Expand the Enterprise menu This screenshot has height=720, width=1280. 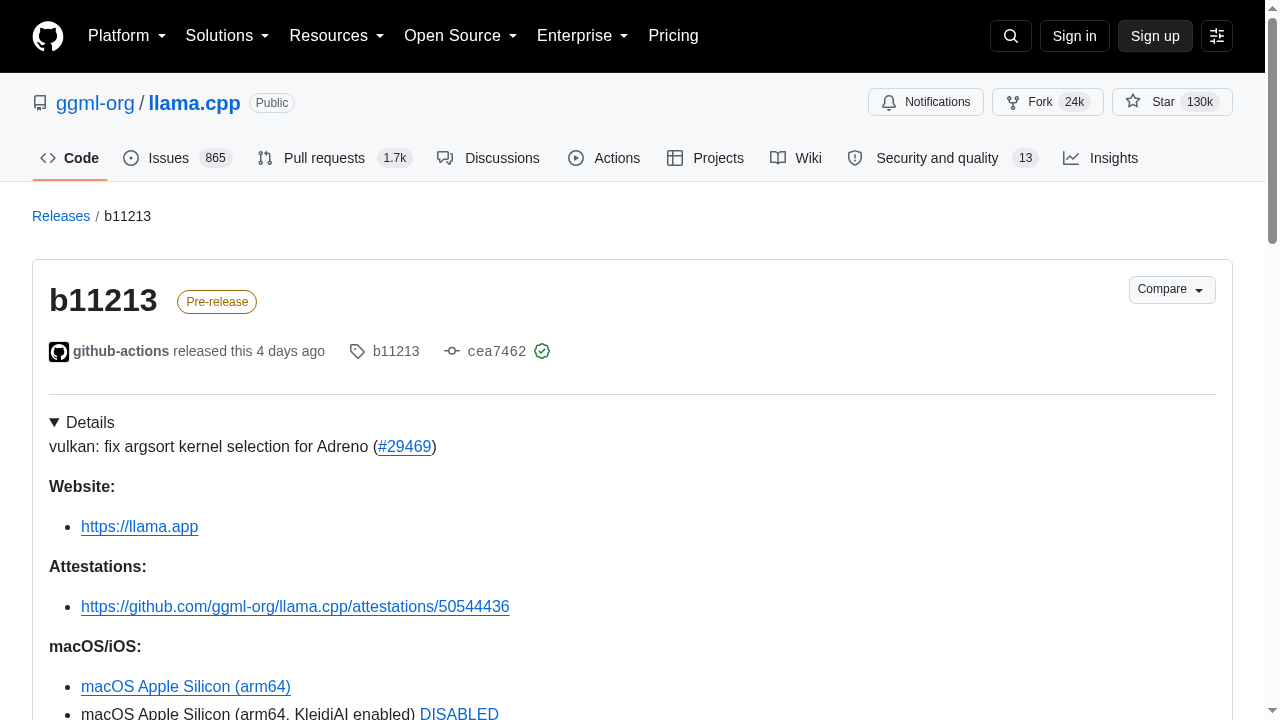coord(583,36)
